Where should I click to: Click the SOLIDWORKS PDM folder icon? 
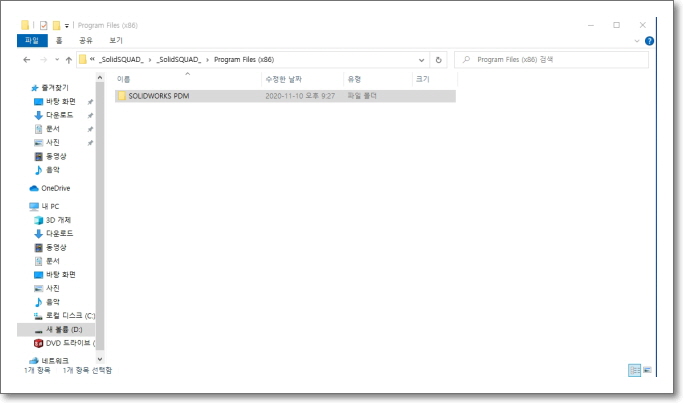pos(122,96)
